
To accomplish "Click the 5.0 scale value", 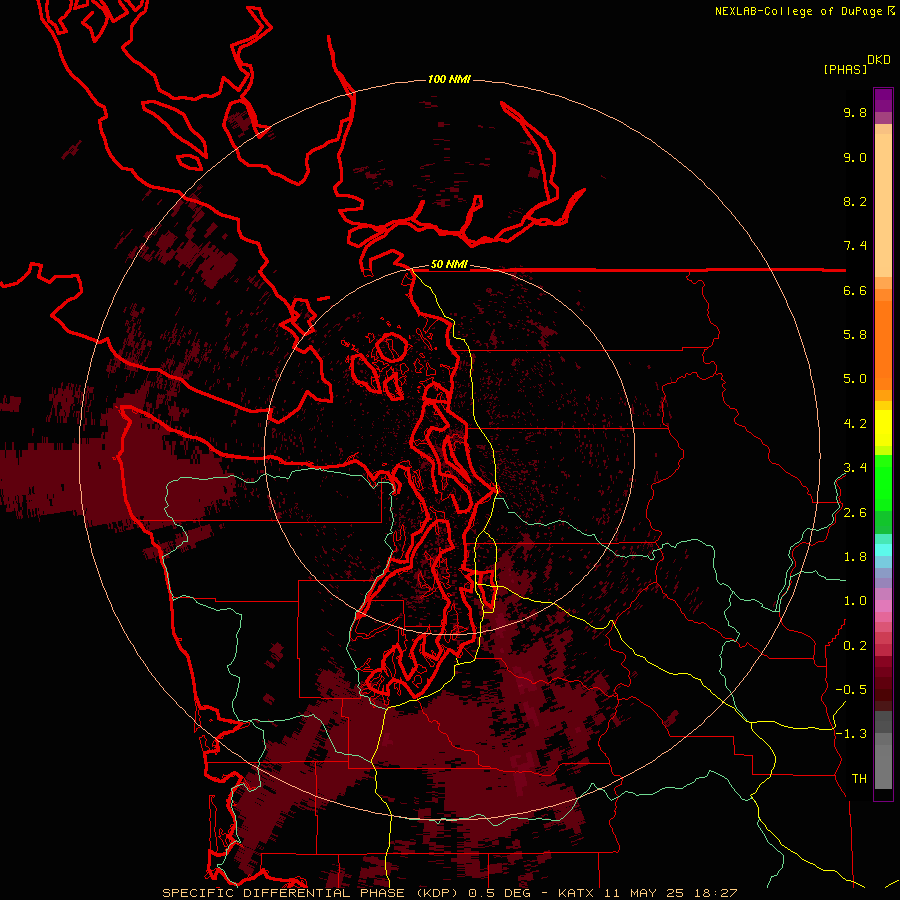I will [855, 379].
